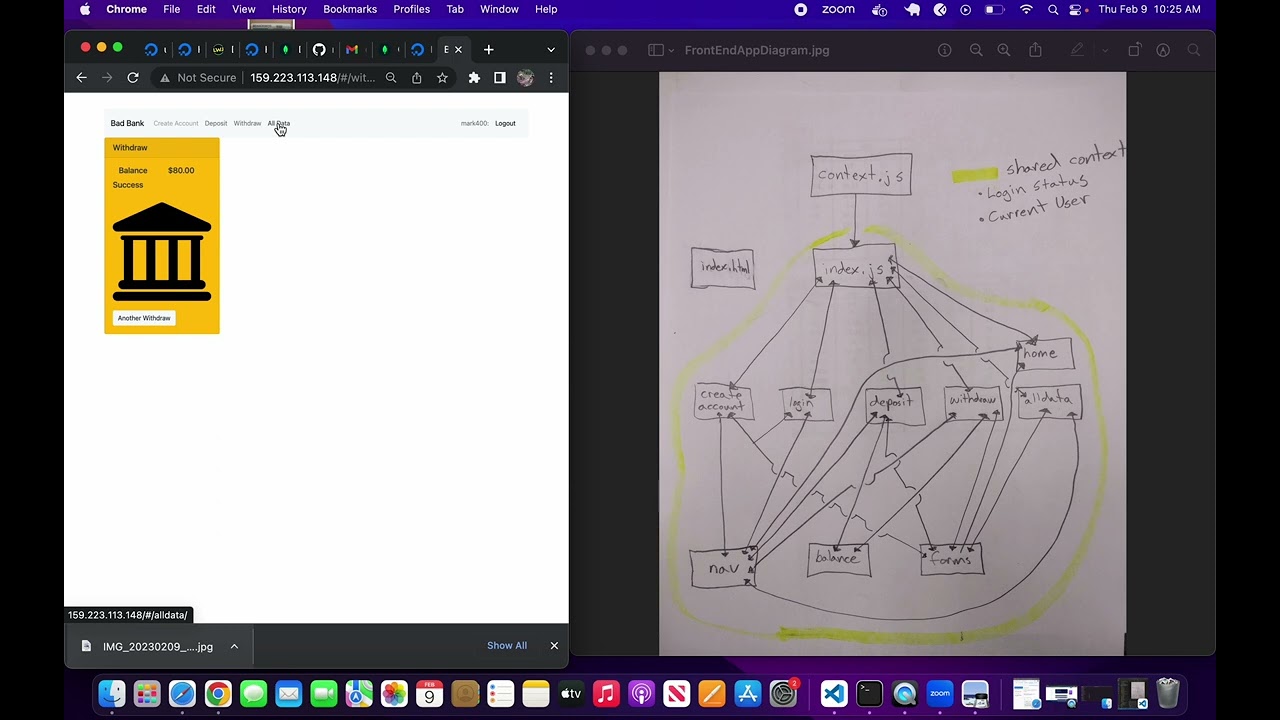
Task: Click Another Withdraw button
Action: coord(144,318)
